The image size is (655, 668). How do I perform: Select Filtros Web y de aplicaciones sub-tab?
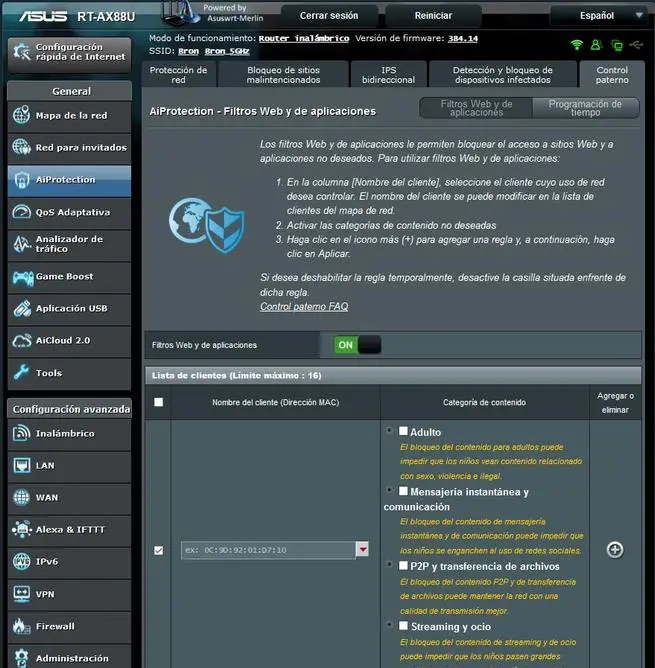[476, 108]
